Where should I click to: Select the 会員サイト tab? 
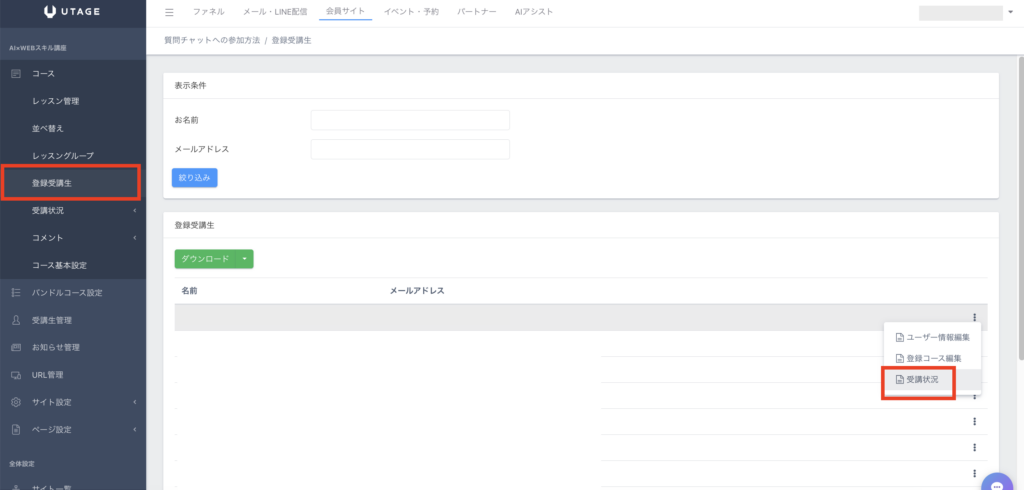pos(345,11)
